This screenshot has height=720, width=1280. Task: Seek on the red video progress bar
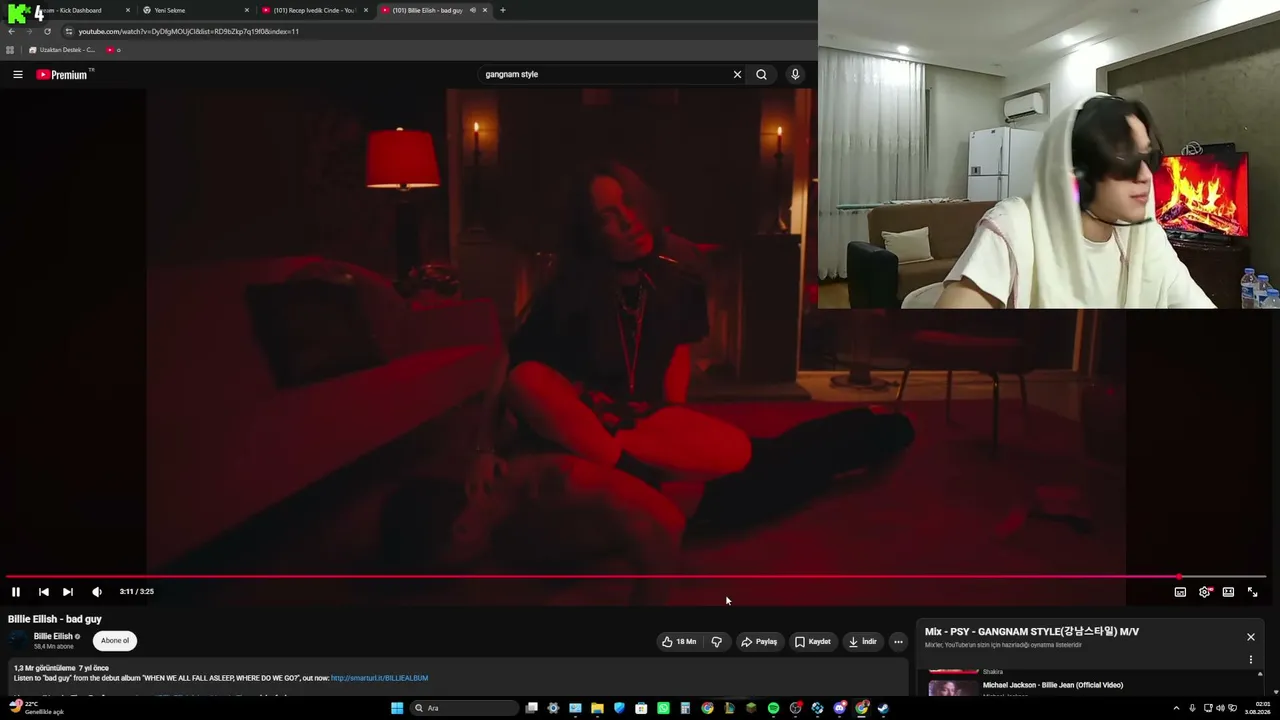tap(636, 577)
